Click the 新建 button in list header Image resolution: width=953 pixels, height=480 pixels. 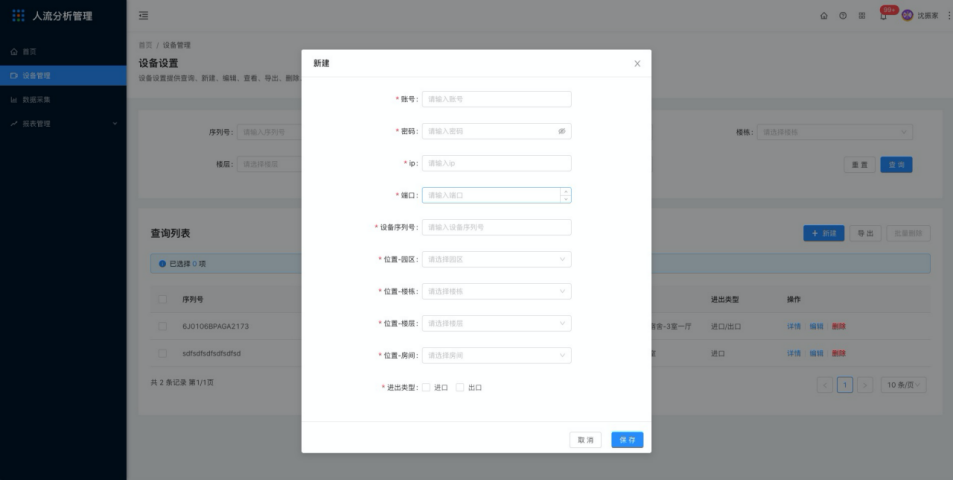[824, 233]
